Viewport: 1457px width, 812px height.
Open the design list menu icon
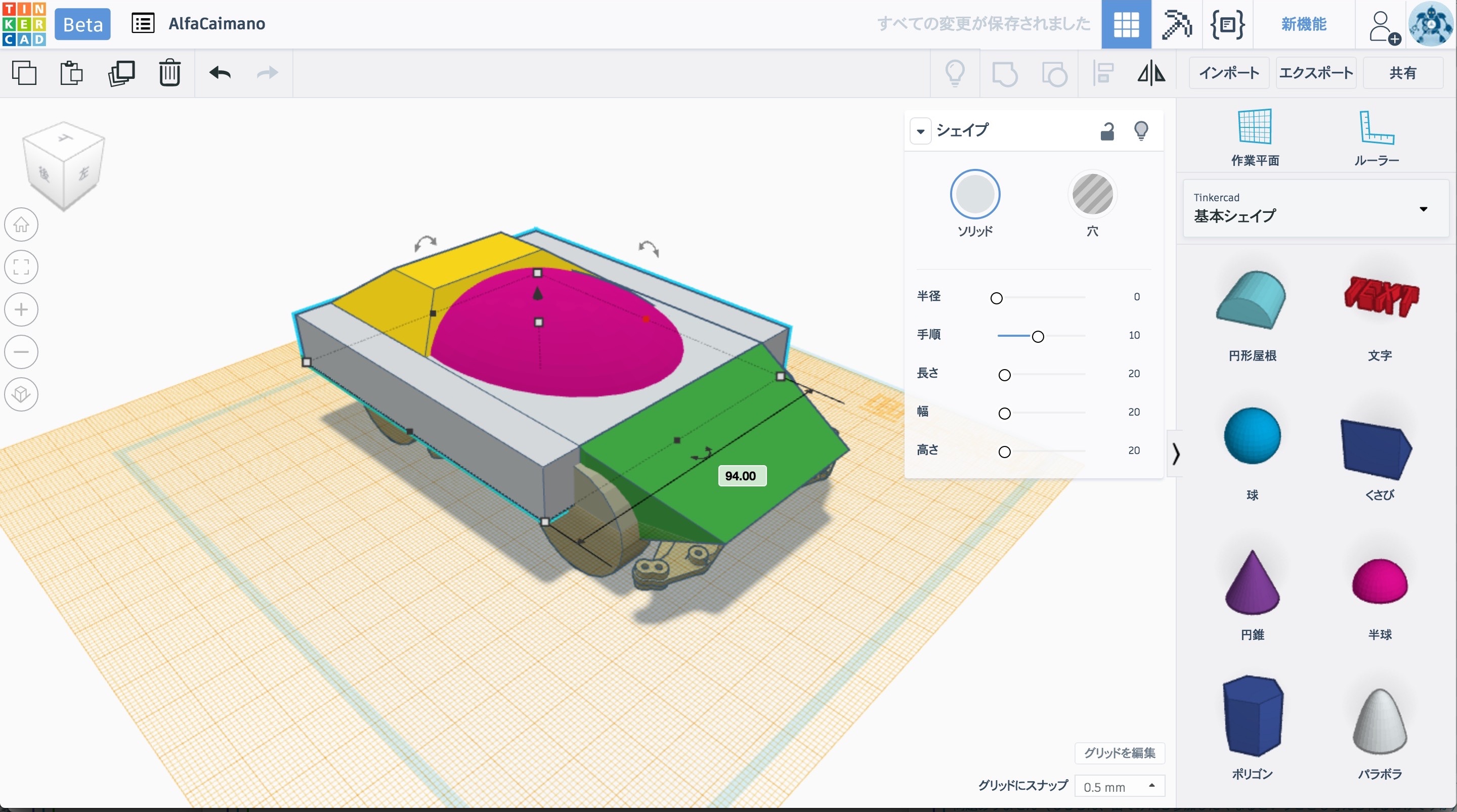pos(143,24)
